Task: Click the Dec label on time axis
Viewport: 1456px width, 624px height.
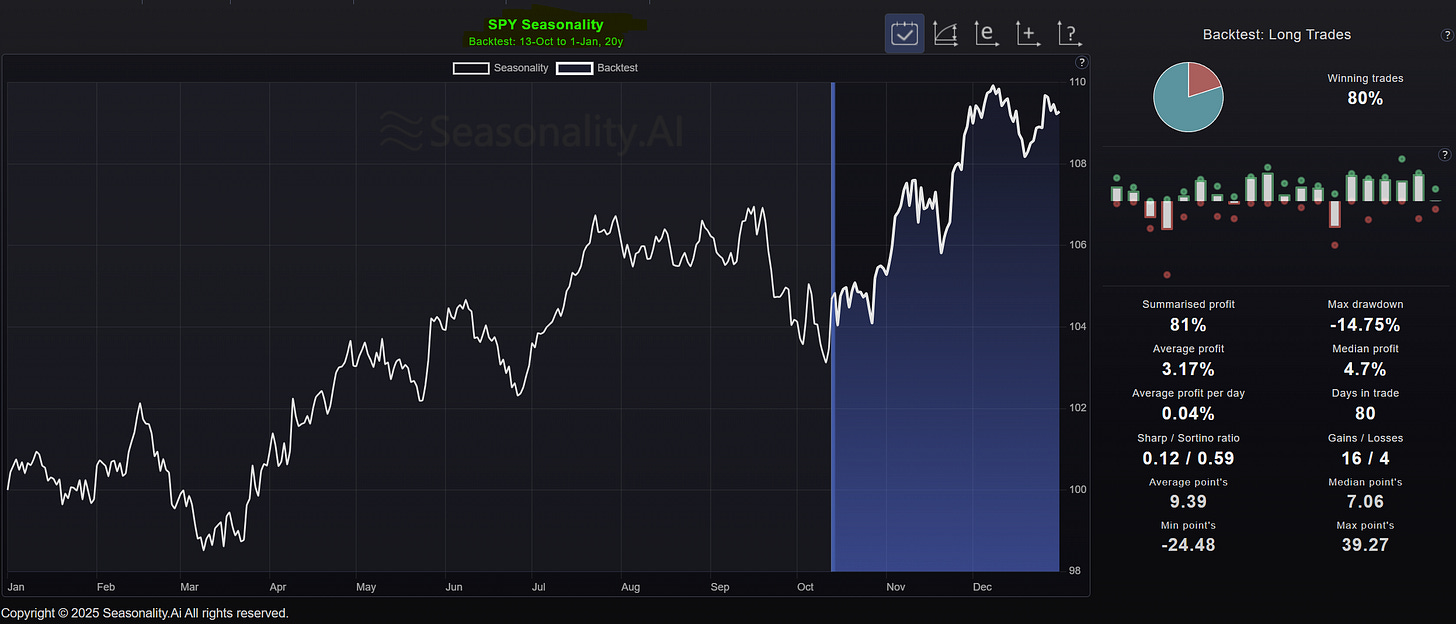Action: click(x=982, y=587)
